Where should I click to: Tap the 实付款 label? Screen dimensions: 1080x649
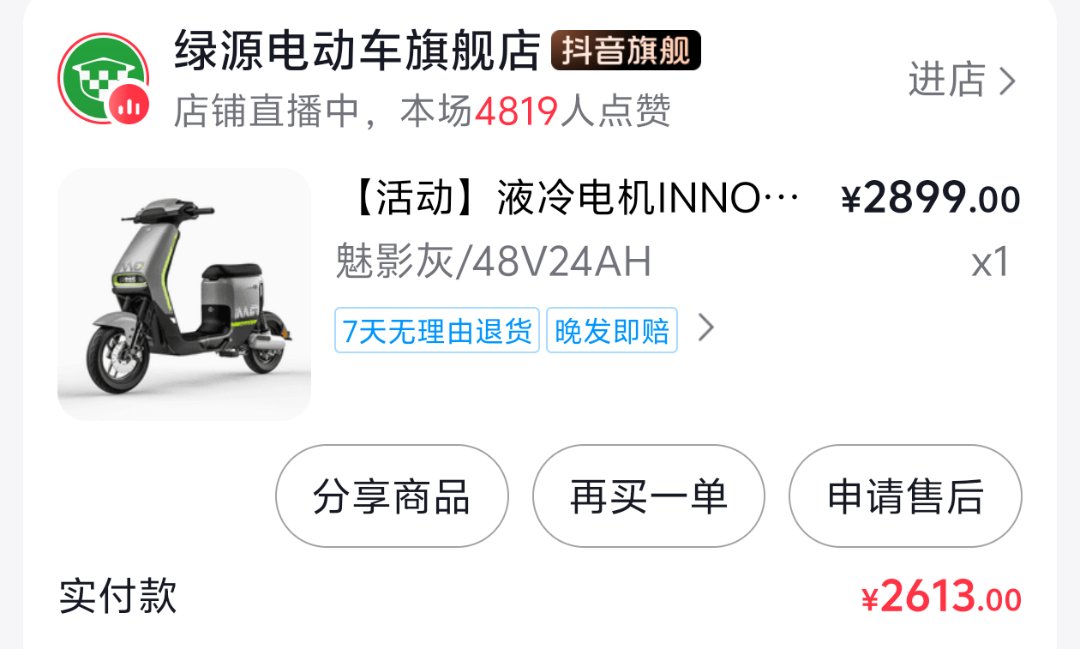pos(118,596)
